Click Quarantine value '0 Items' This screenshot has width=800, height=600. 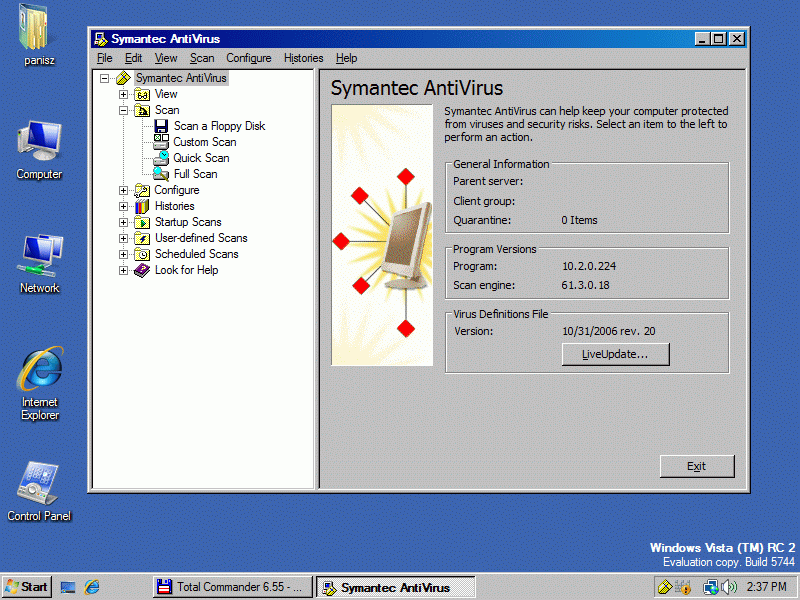coord(579,220)
